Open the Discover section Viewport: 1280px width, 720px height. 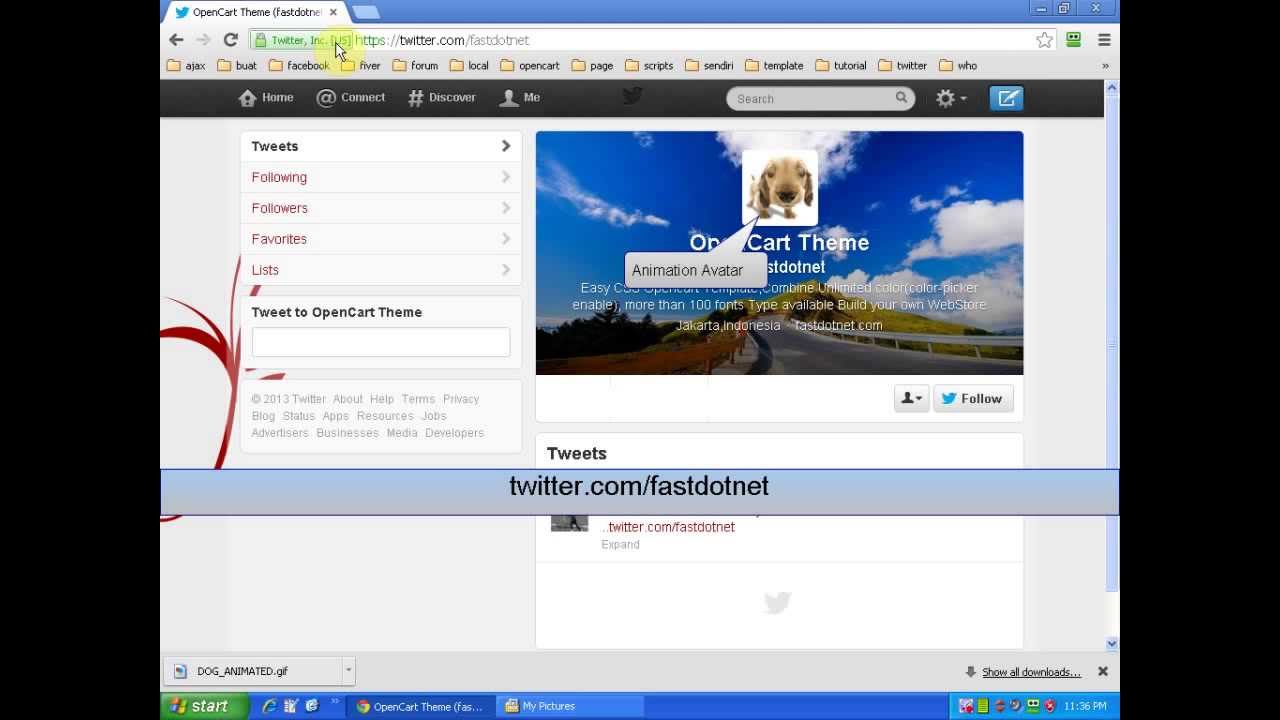tap(442, 97)
